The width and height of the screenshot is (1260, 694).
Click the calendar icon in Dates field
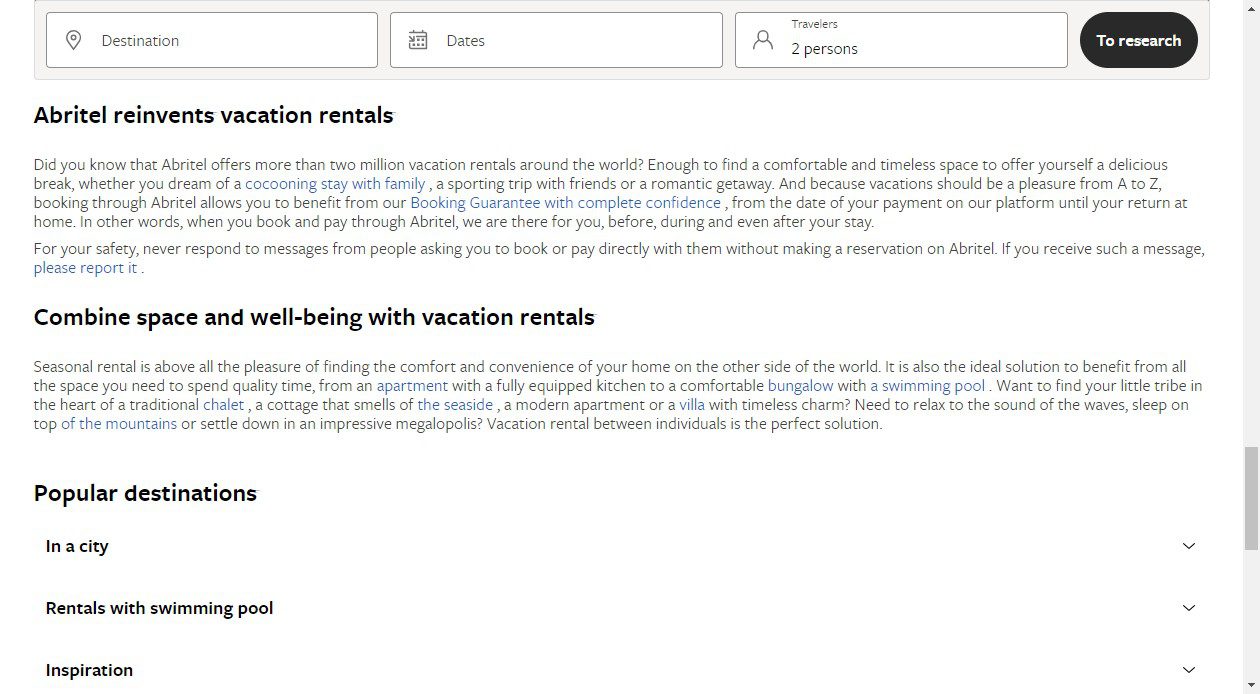pos(418,40)
